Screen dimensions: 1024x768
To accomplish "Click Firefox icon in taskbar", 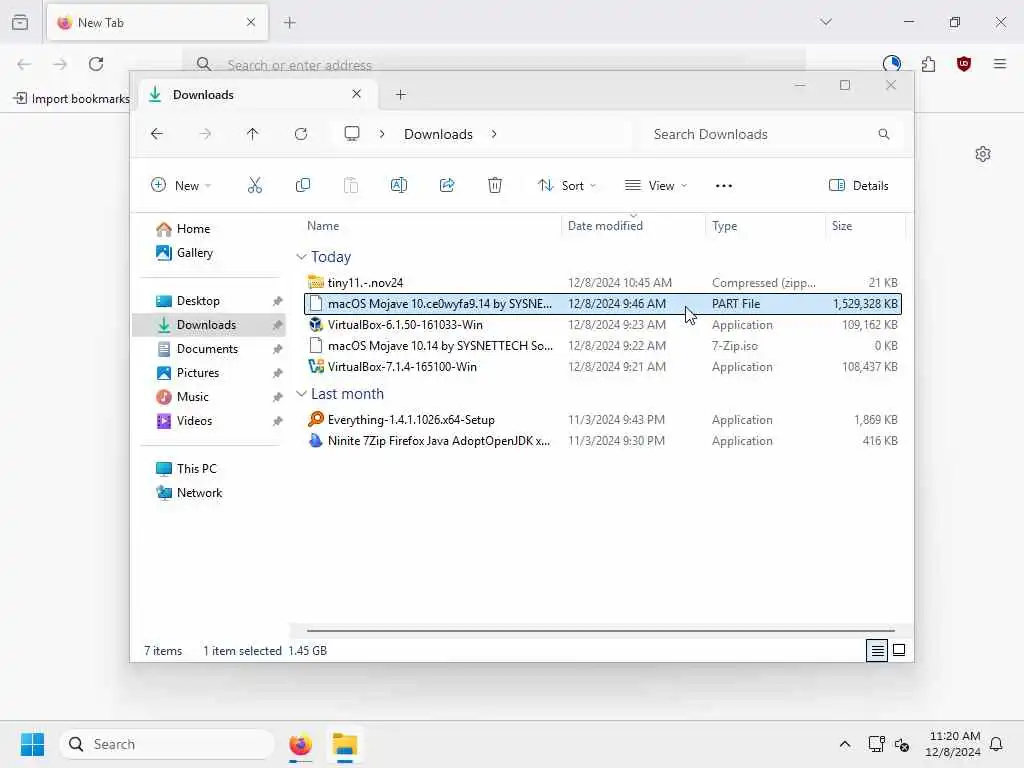I will pyautogui.click(x=300, y=744).
